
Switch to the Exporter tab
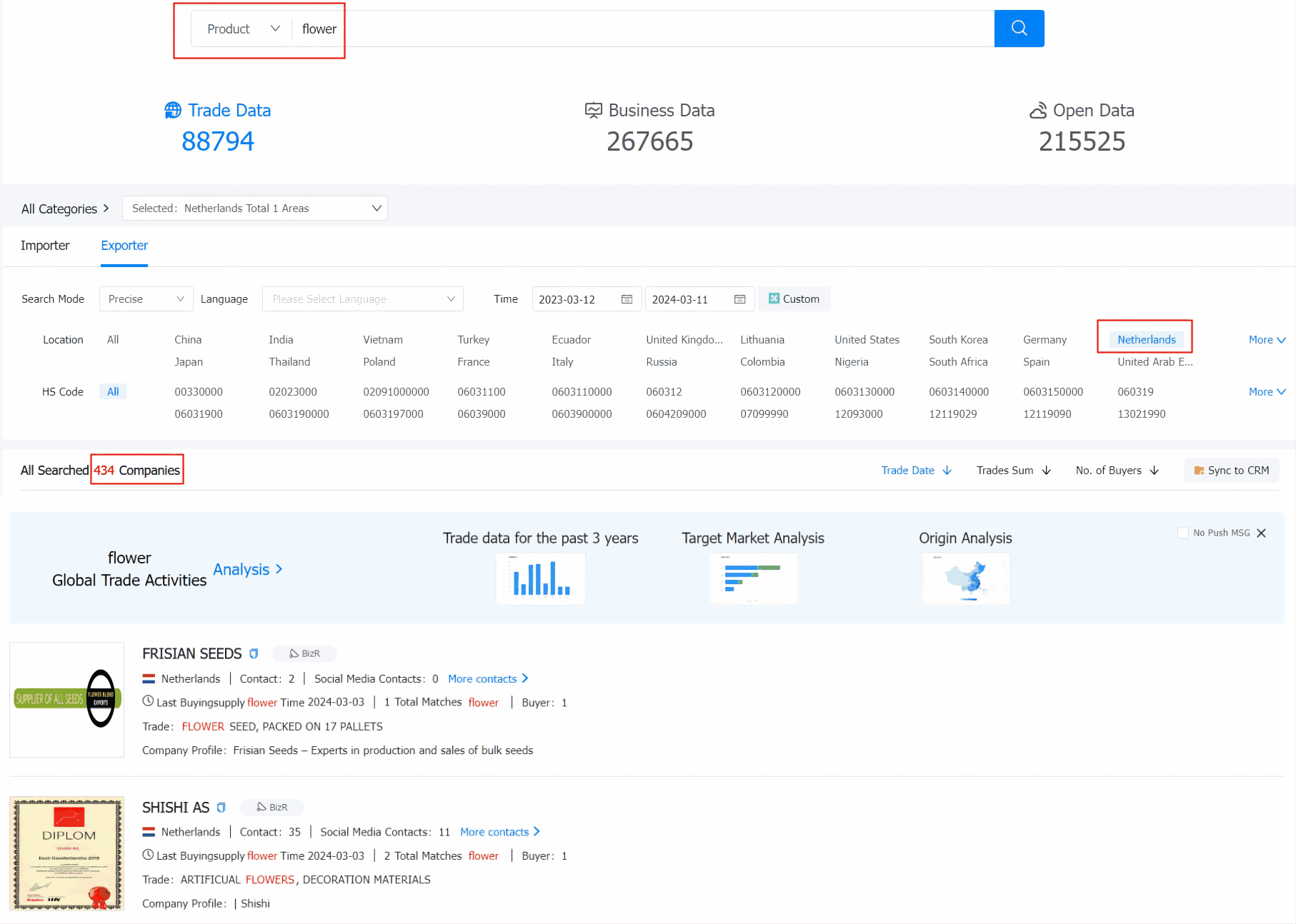(x=124, y=246)
